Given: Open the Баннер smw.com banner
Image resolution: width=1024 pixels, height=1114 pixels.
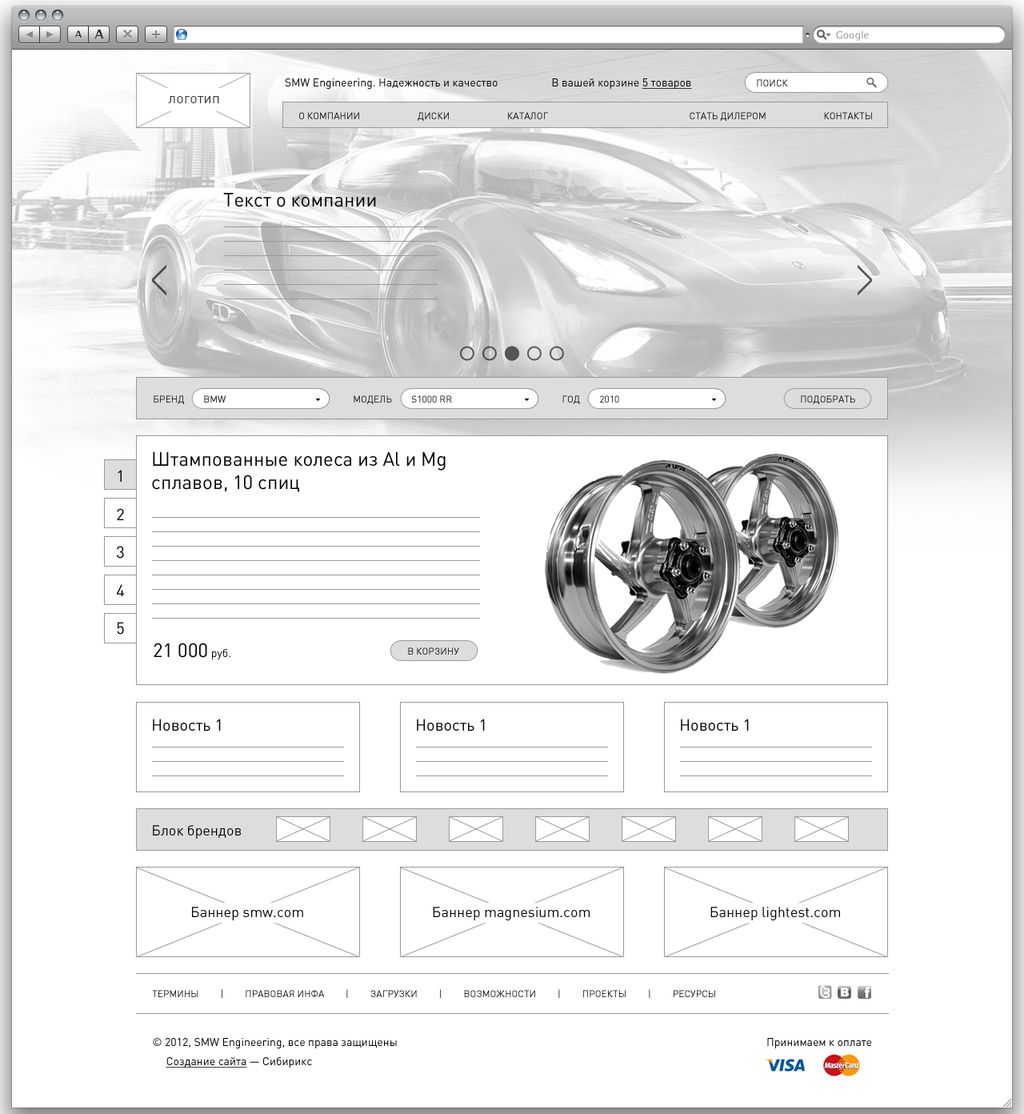Looking at the screenshot, I should point(248,912).
